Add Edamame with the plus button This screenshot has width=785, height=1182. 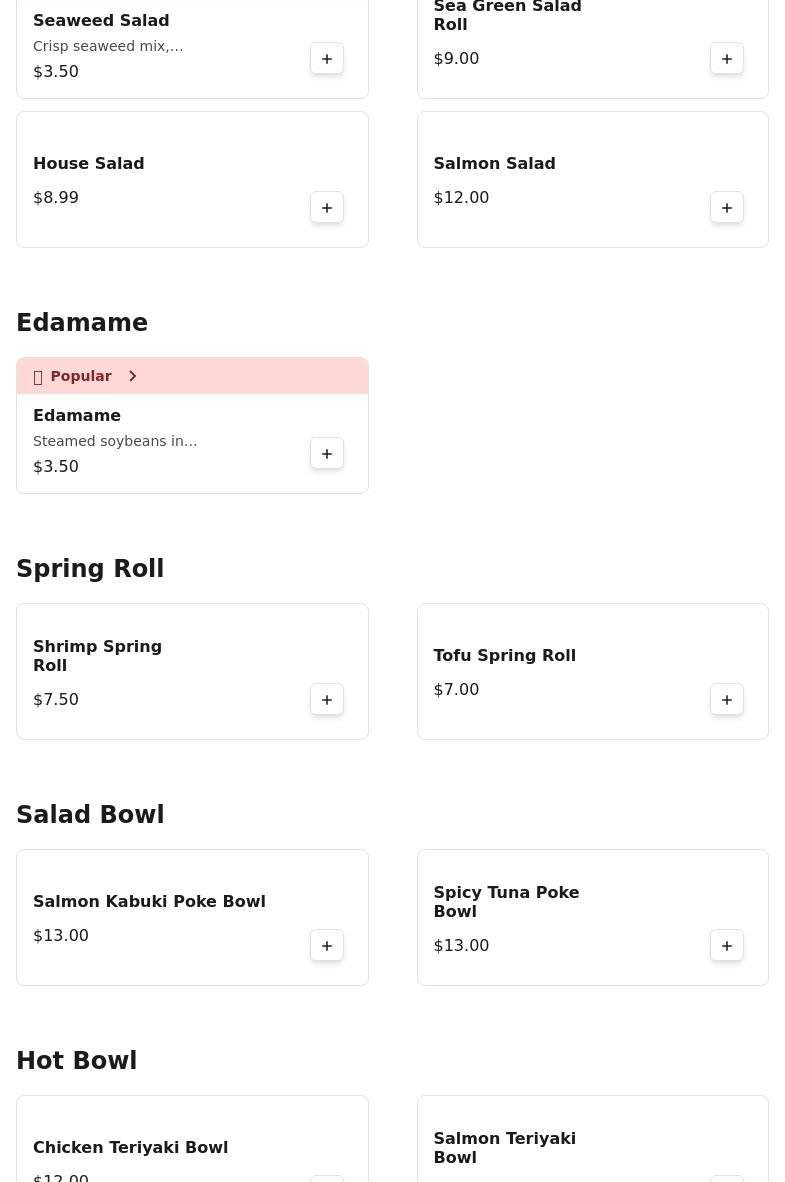327,454
